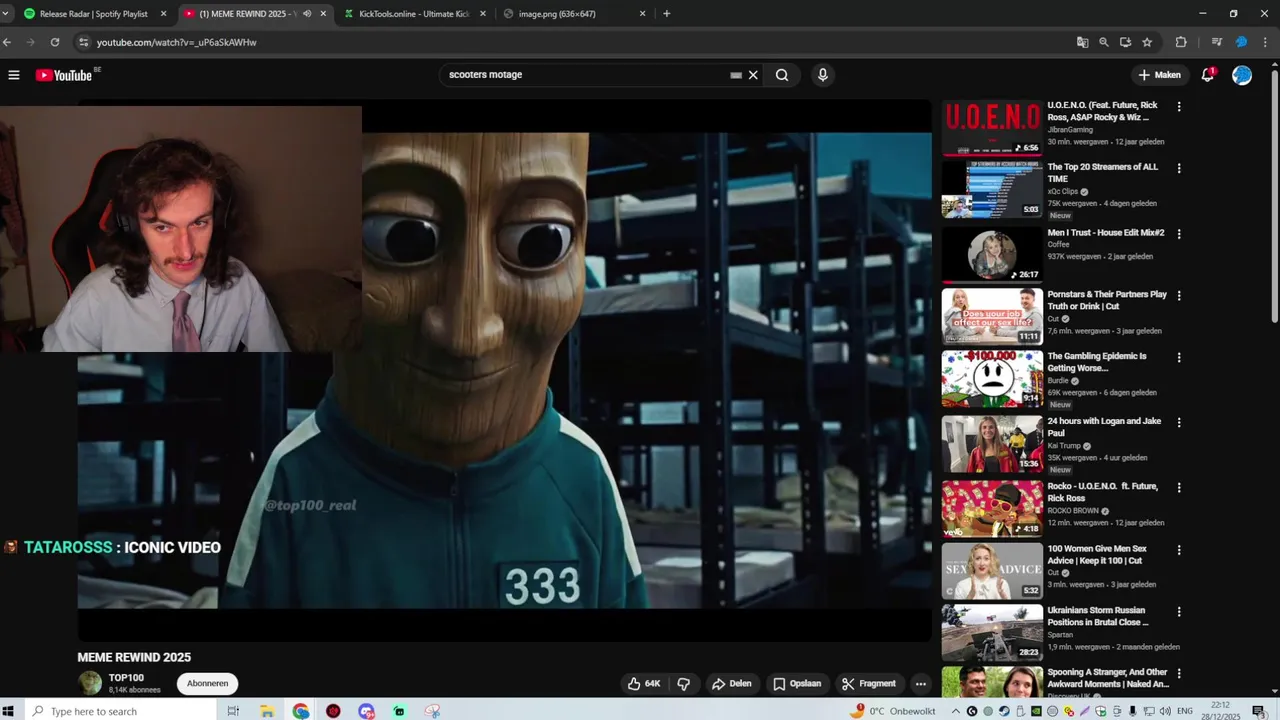Open YouTube notifications bell
This screenshot has width=1280, height=720.
point(1208,75)
